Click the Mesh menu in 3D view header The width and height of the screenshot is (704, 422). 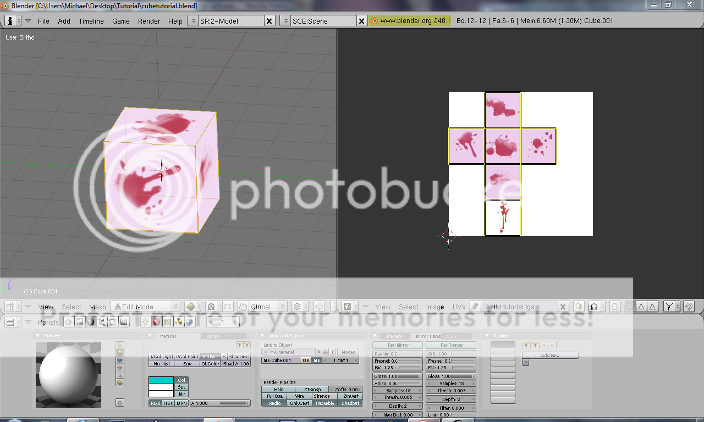click(98, 307)
